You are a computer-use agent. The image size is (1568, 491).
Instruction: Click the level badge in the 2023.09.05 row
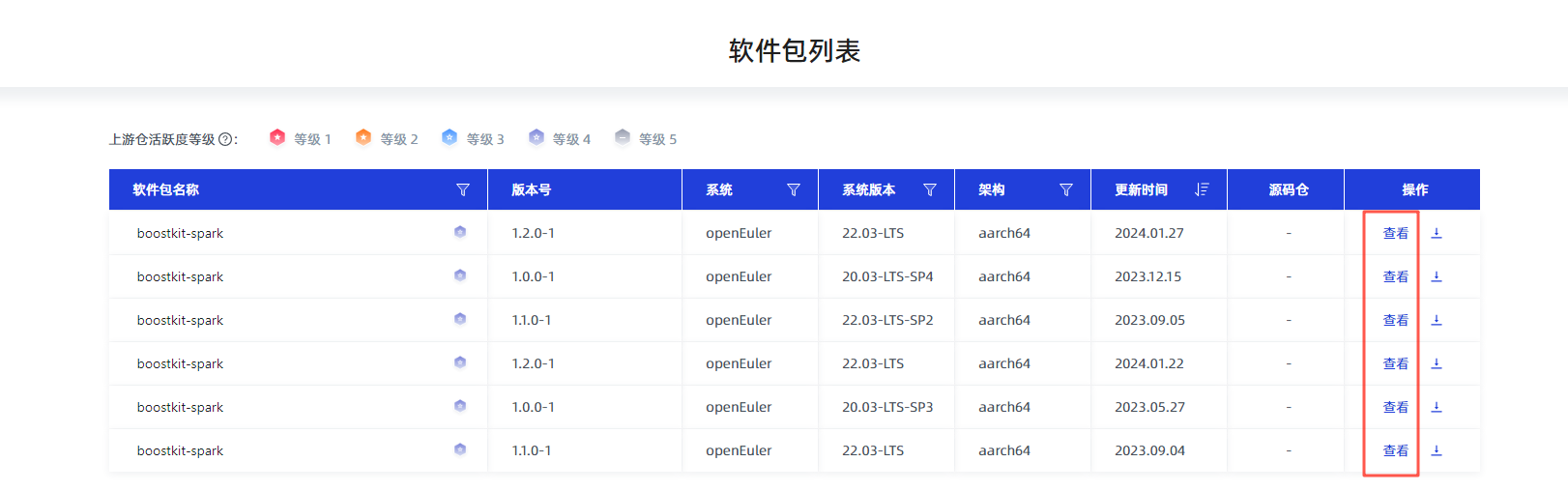tap(460, 319)
